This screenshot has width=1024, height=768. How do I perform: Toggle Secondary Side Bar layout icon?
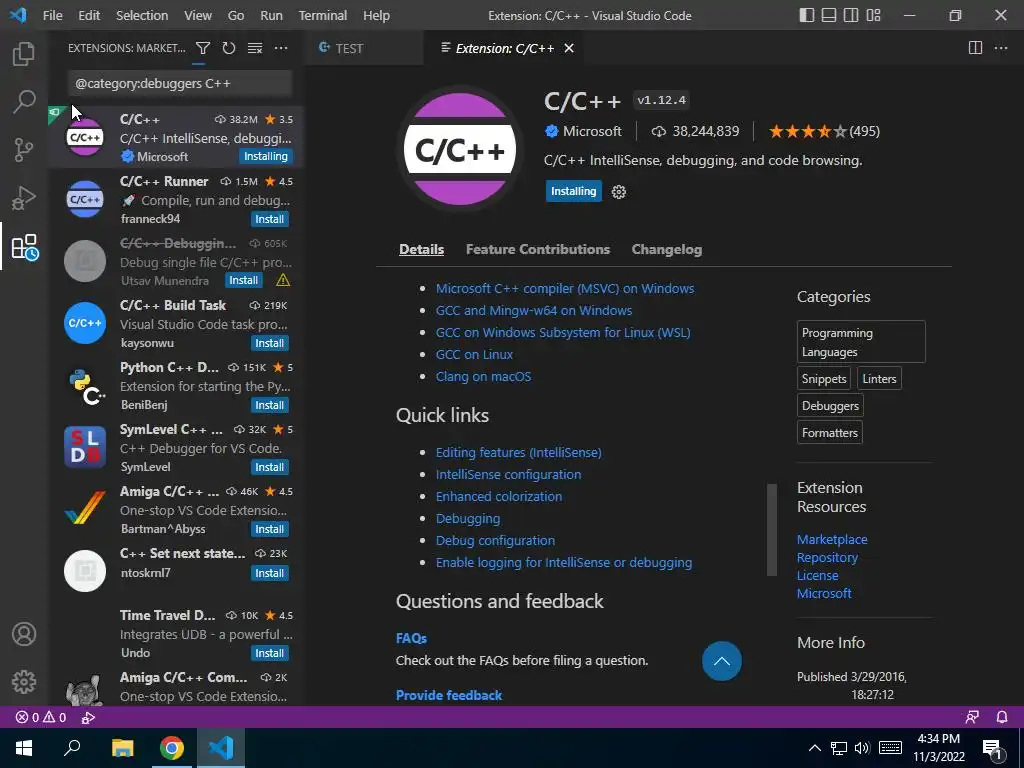pyautogui.click(x=851, y=15)
